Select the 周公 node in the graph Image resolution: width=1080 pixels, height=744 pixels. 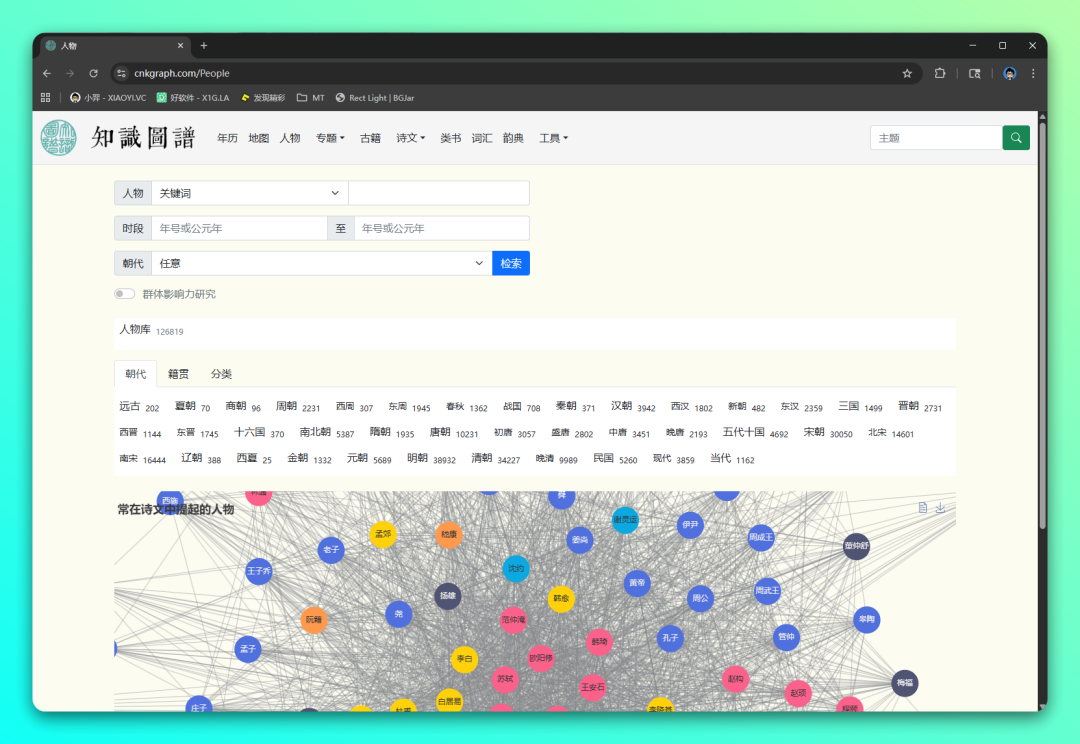(x=700, y=598)
